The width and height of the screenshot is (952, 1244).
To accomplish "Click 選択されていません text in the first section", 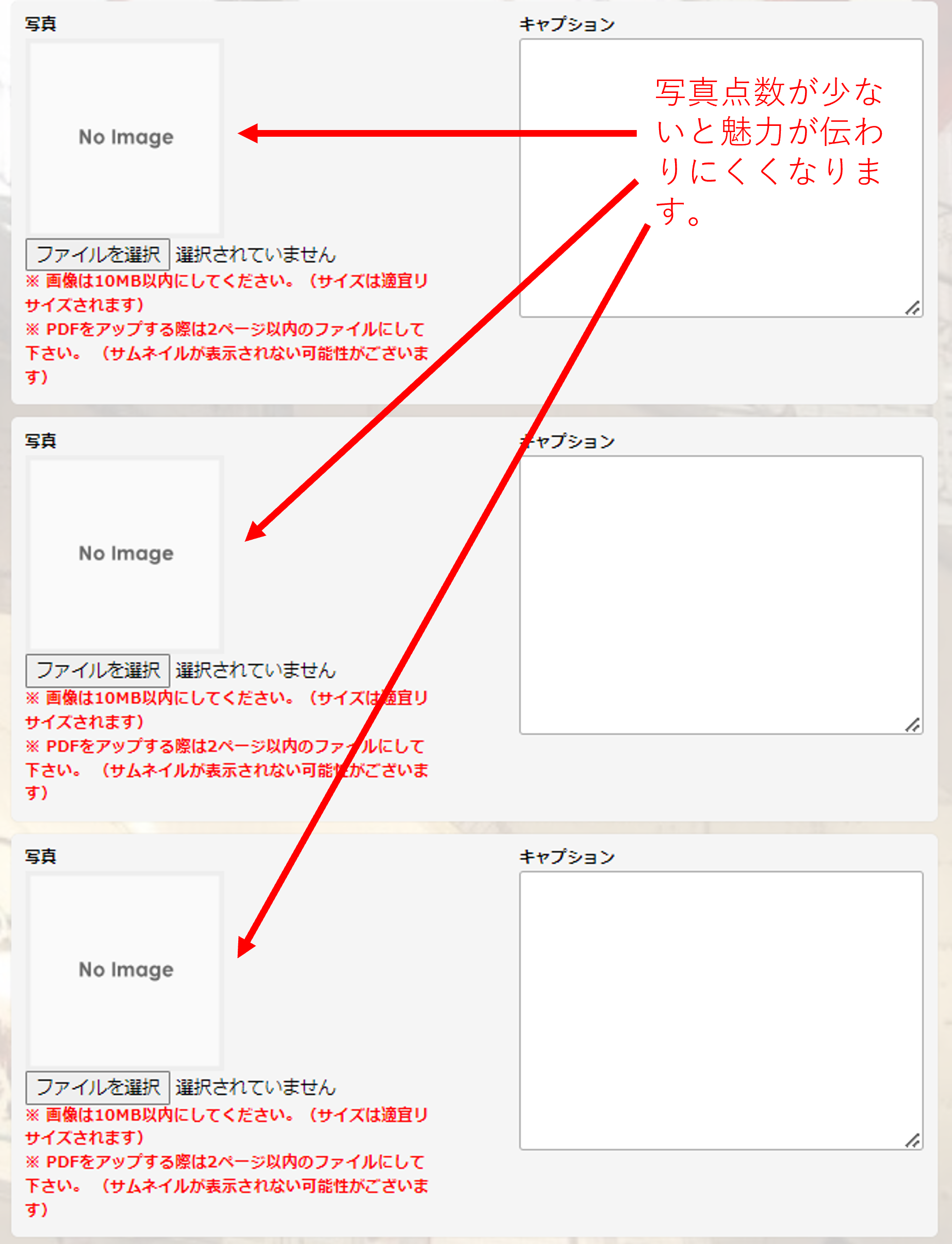I will pyautogui.click(x=256, y=254).
